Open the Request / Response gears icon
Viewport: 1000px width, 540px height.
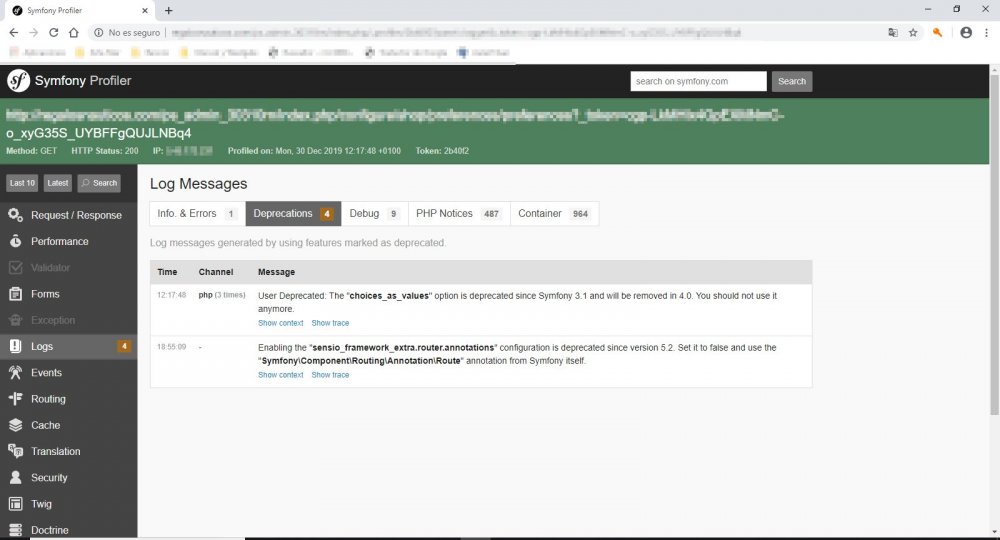click(16, 215)
